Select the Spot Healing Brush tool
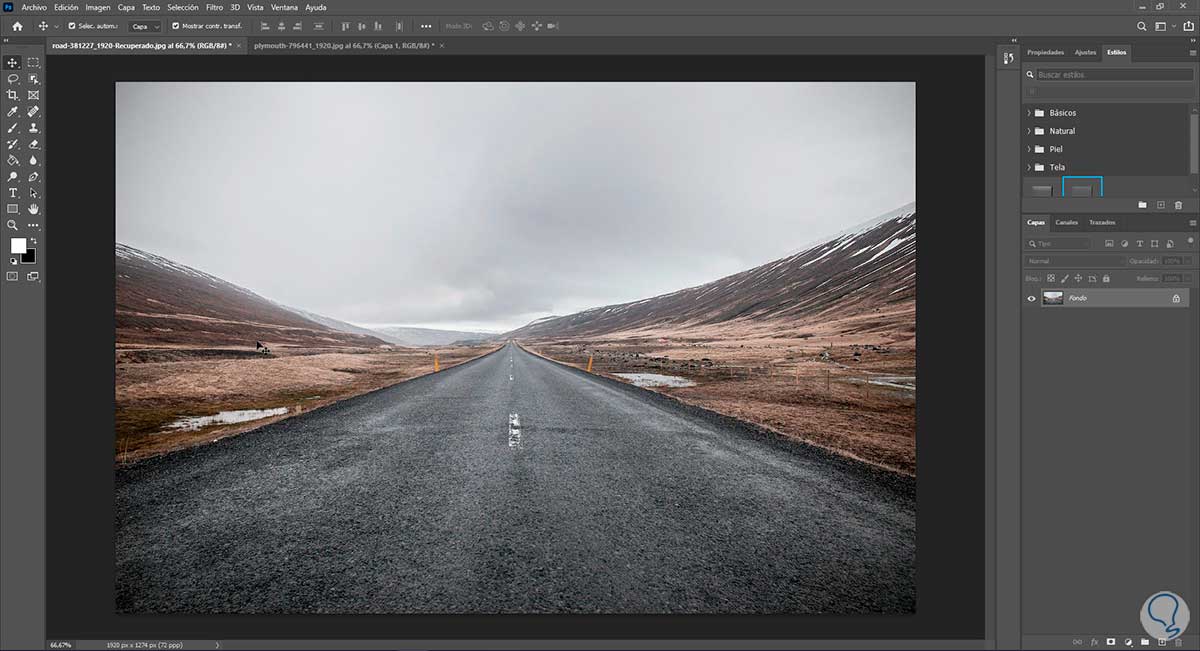Image resolution: width=1200 pixels, height=651 pixels. 33,111
